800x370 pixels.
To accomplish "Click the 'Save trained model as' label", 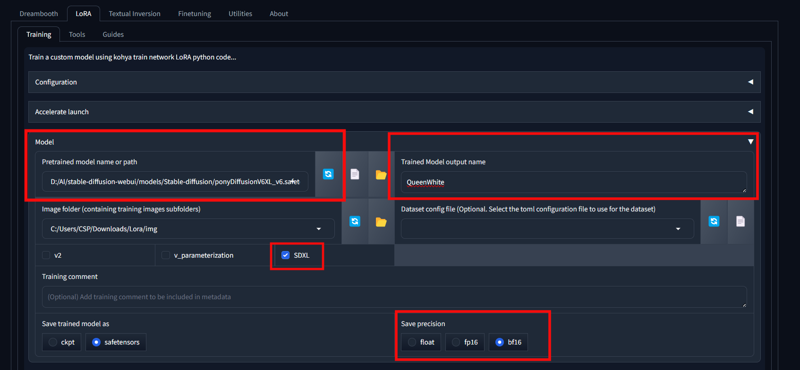I will point(76,324).
